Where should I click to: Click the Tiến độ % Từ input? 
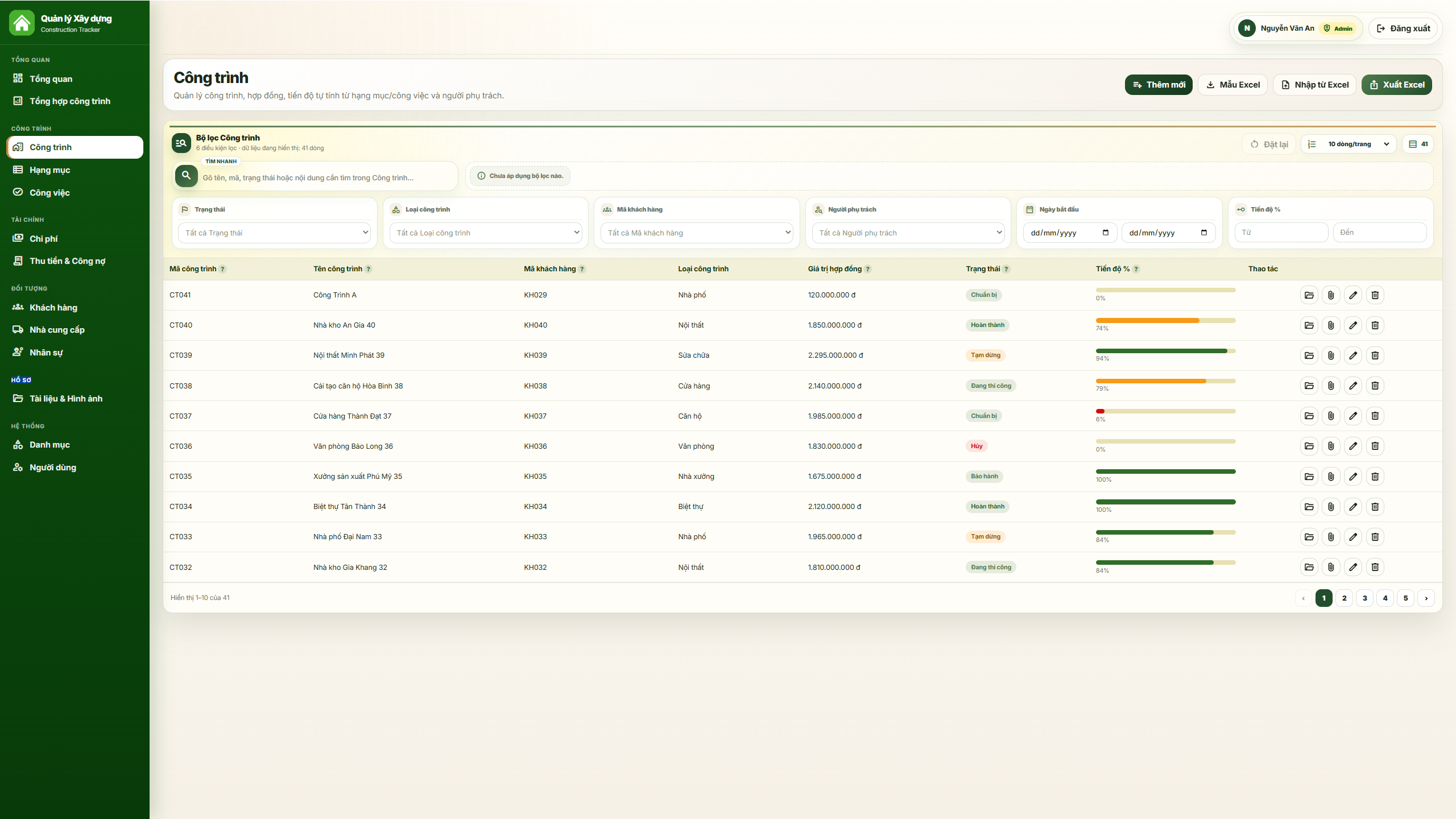pyautogui.click(x=1281, y=233)
